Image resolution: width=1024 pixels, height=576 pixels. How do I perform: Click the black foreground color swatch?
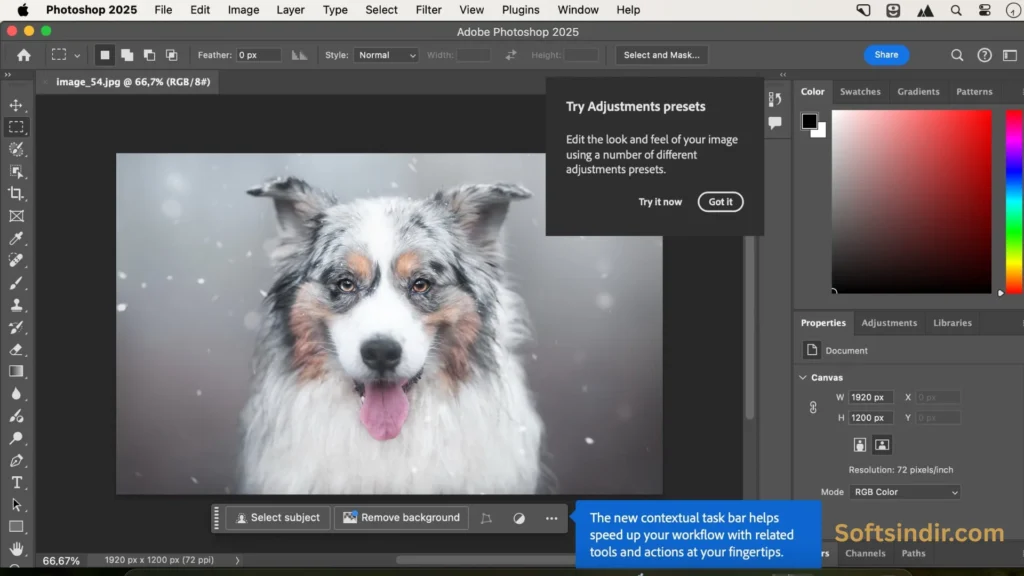[x=809, y=121]
